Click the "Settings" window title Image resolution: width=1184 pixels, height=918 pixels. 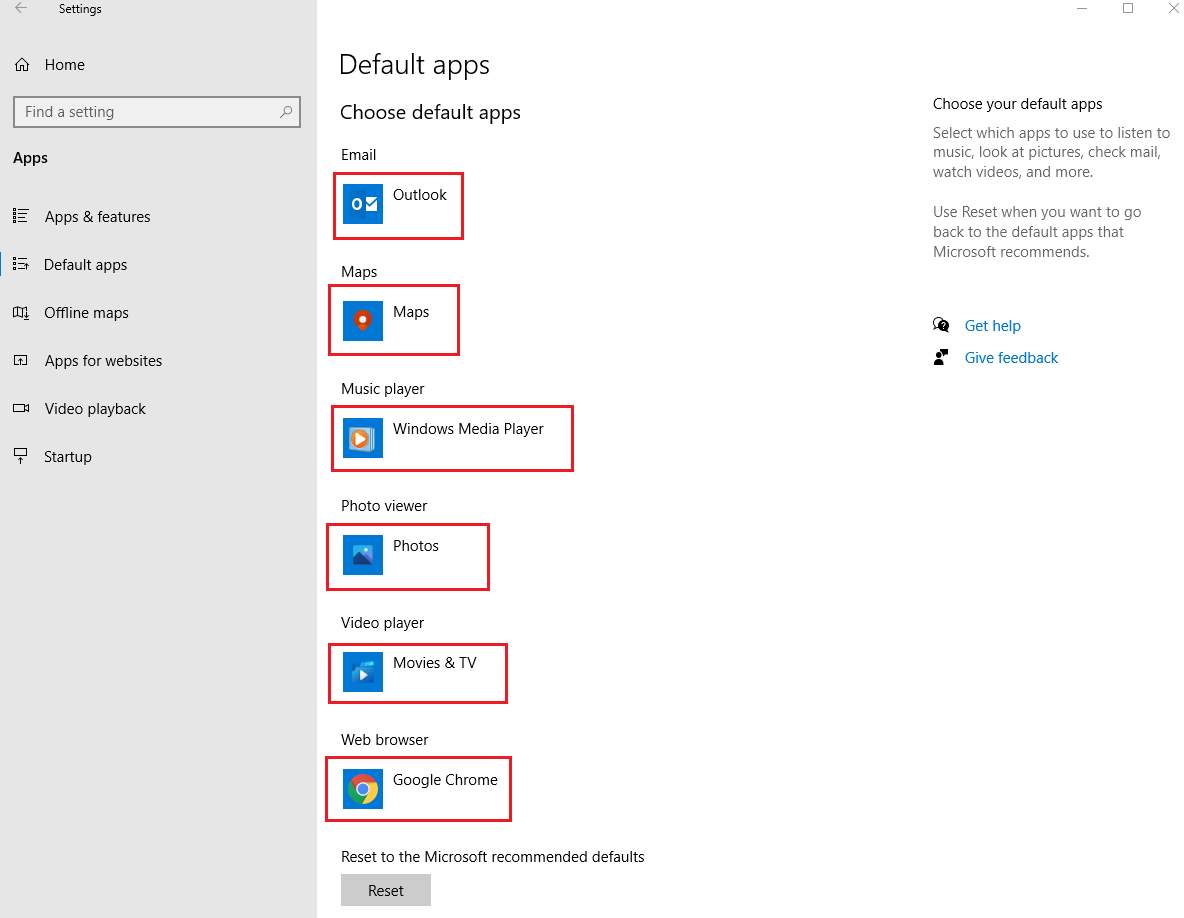click(x=80, y=9)
